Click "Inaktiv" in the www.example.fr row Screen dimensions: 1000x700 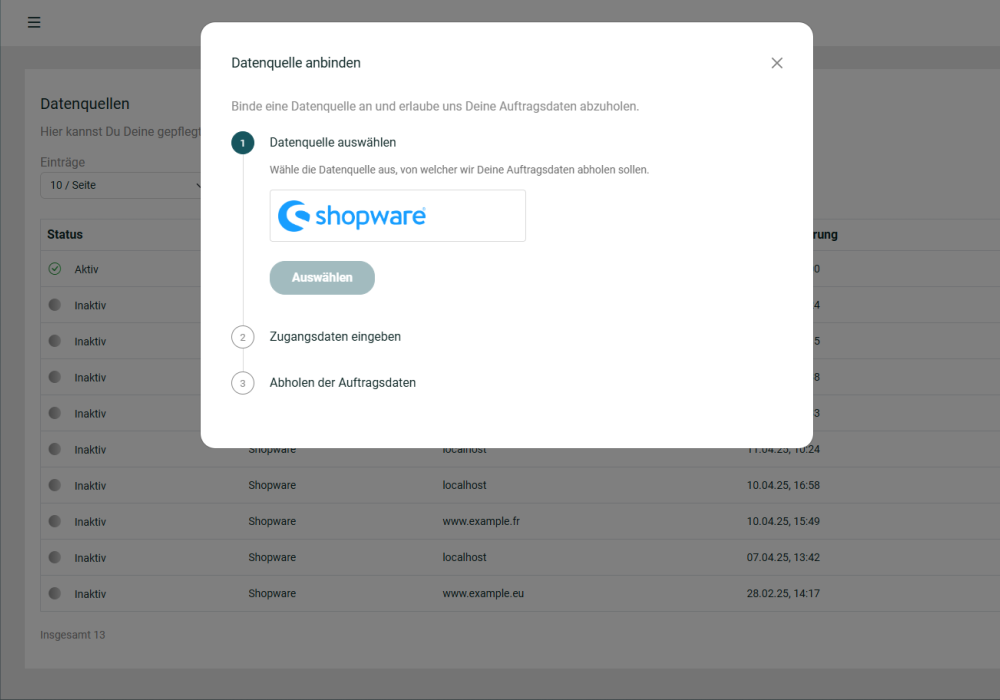(x=90, y=522)
